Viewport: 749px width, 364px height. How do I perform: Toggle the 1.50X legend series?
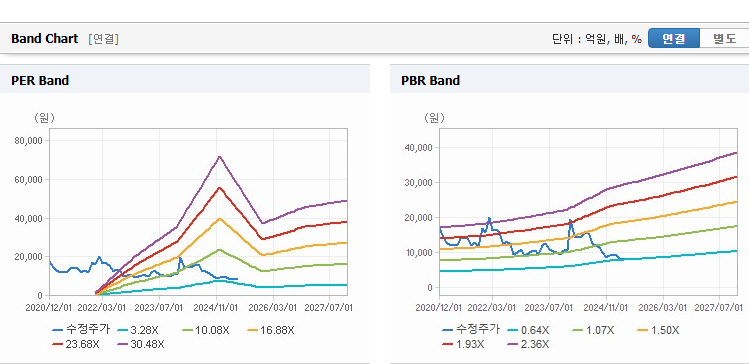pyautogui.click(x=658, y=330)
